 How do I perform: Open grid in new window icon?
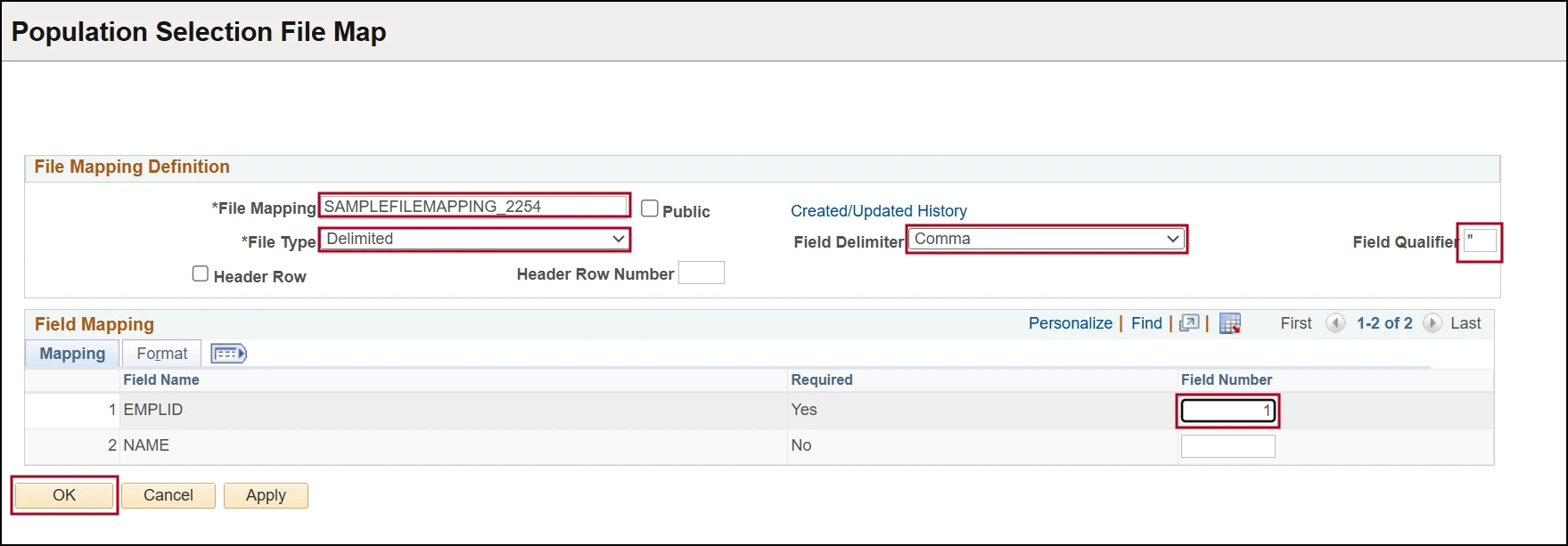point(1189,323)
